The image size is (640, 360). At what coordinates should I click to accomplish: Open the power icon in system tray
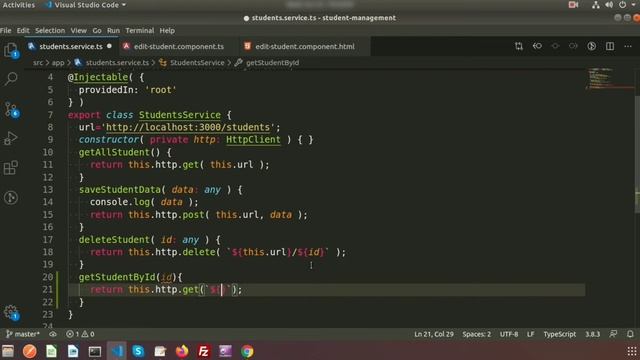point(622,5)
